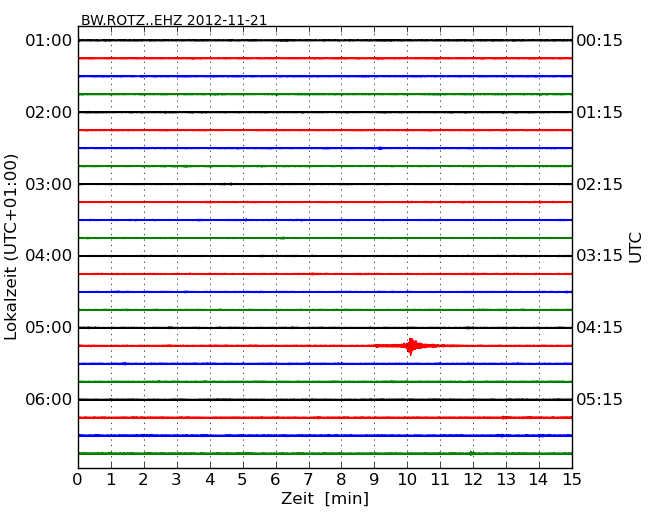Click x-axis tick label 3
This screenshot has height=520, width=650.
(177, 480)
